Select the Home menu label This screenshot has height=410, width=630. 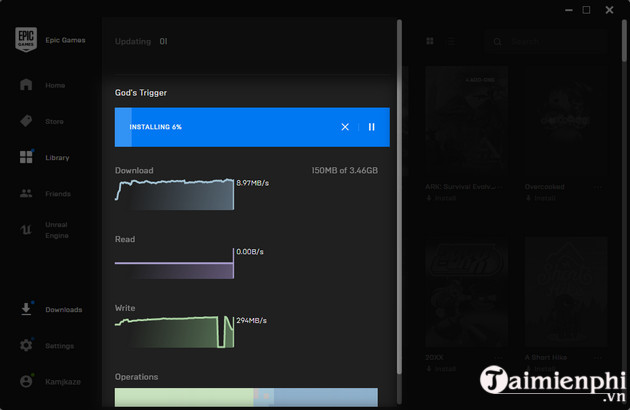click(x=55, y=85)
